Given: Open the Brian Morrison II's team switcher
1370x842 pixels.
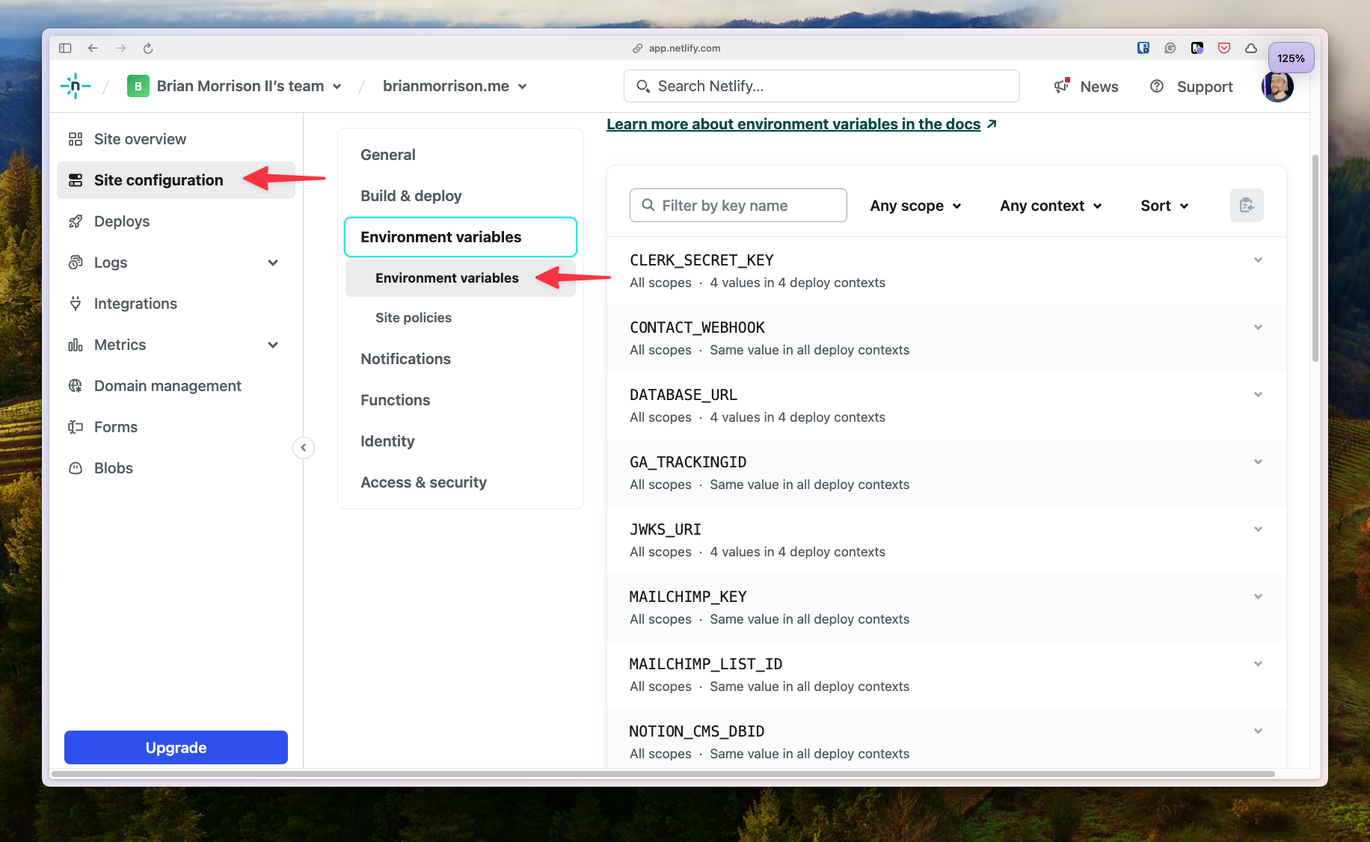Looking at the screenshot, I should coord(235,86).
